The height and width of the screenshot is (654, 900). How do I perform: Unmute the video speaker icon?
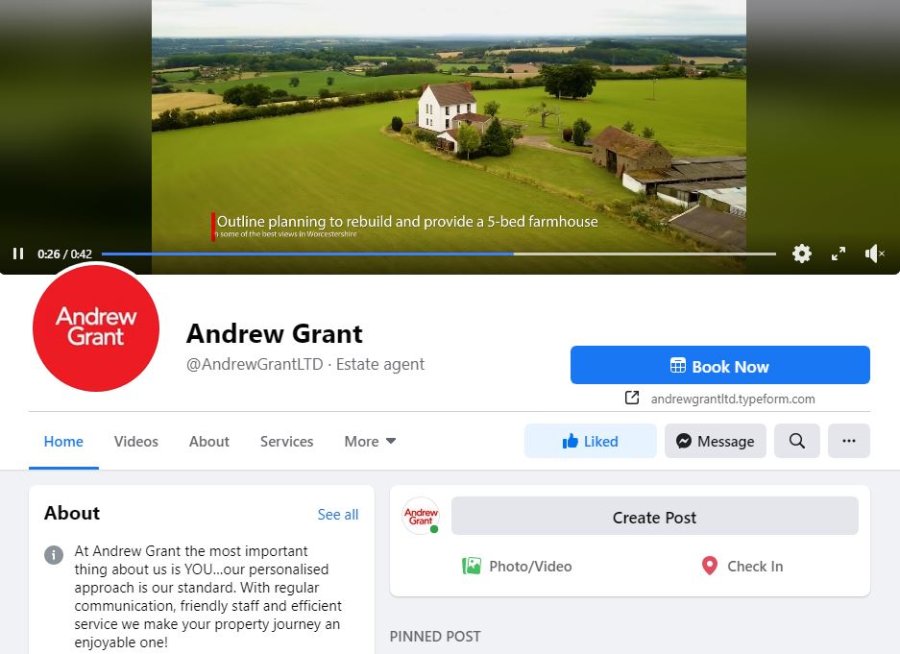[874, 253]
